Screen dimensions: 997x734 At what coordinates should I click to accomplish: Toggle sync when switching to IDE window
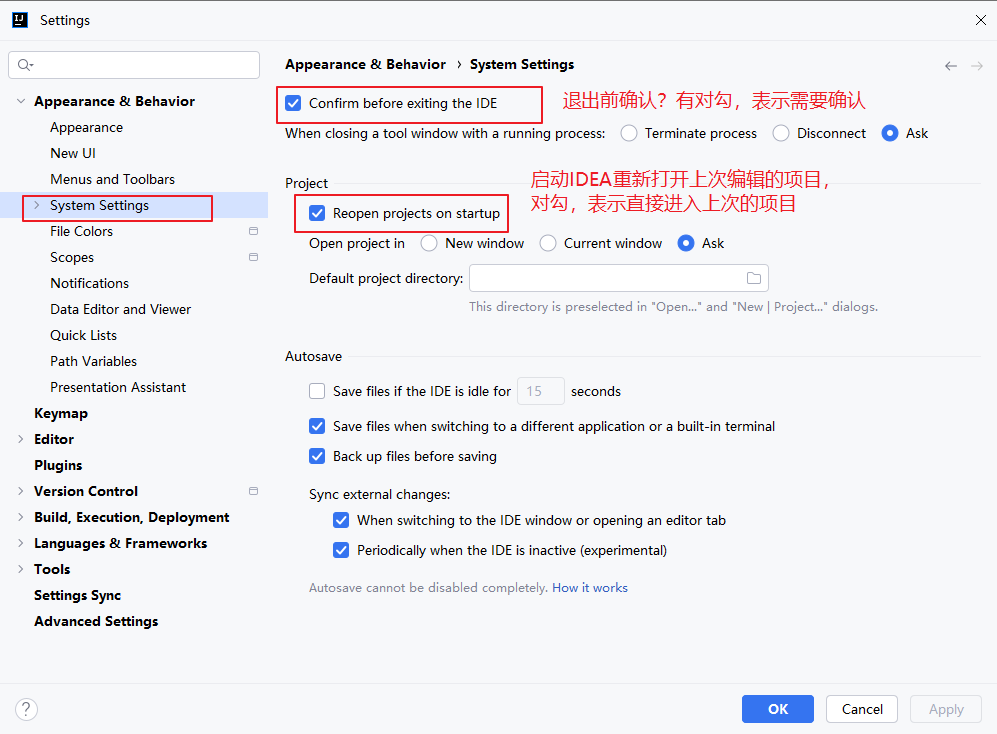[341, 520]
